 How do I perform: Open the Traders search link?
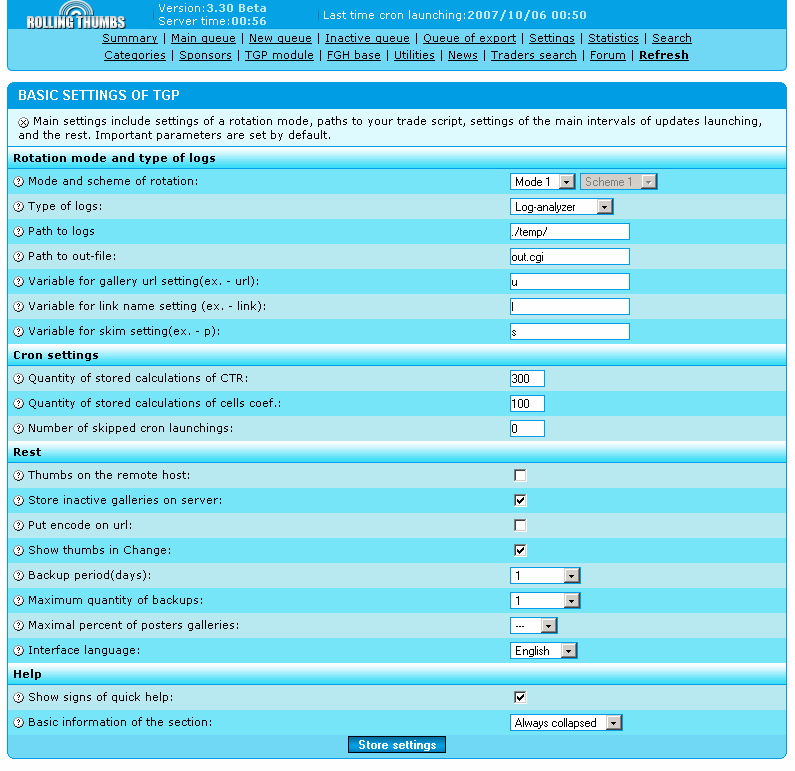[x=534, y=55]
